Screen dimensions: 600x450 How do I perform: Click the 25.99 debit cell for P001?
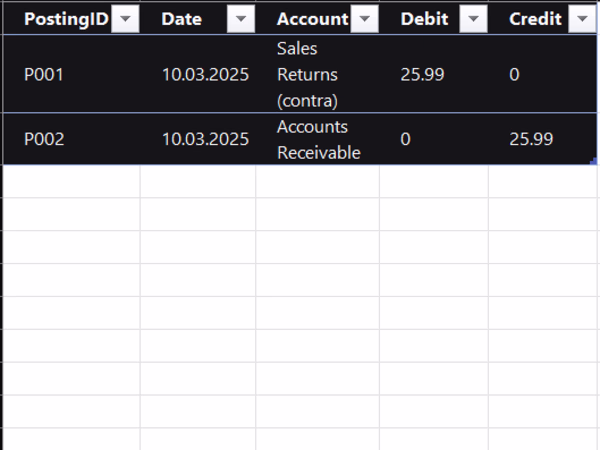coord(422,74)
